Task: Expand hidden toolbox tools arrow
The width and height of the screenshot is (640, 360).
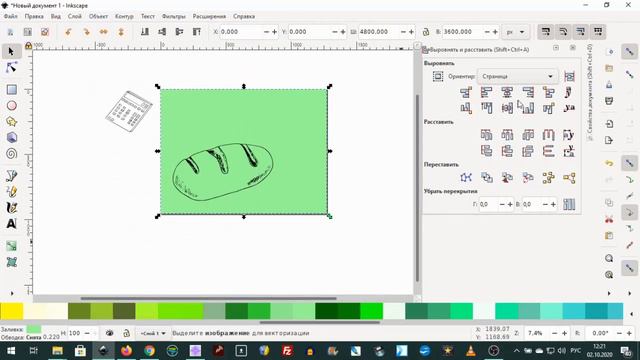Action: pos(12,293)
